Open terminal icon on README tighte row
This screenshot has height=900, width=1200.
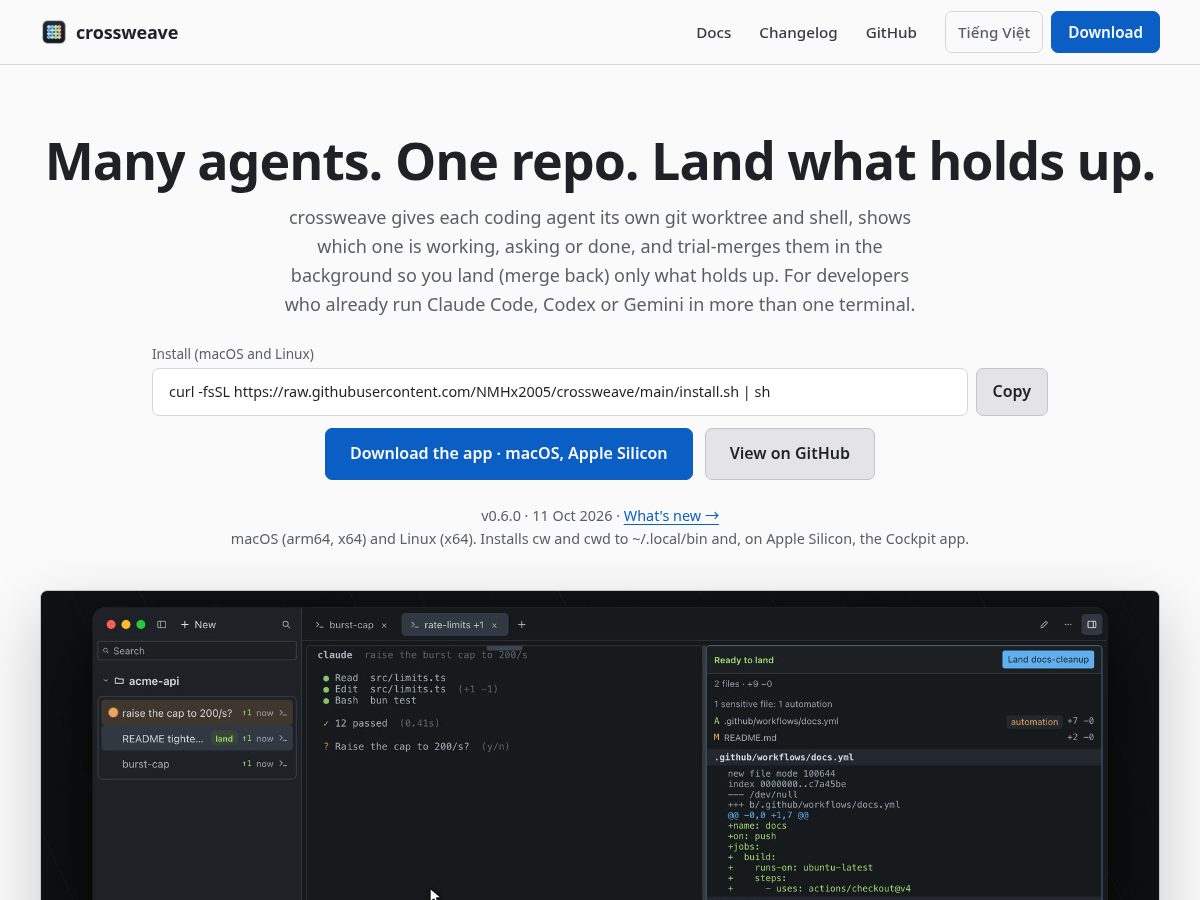coord(283,738)
